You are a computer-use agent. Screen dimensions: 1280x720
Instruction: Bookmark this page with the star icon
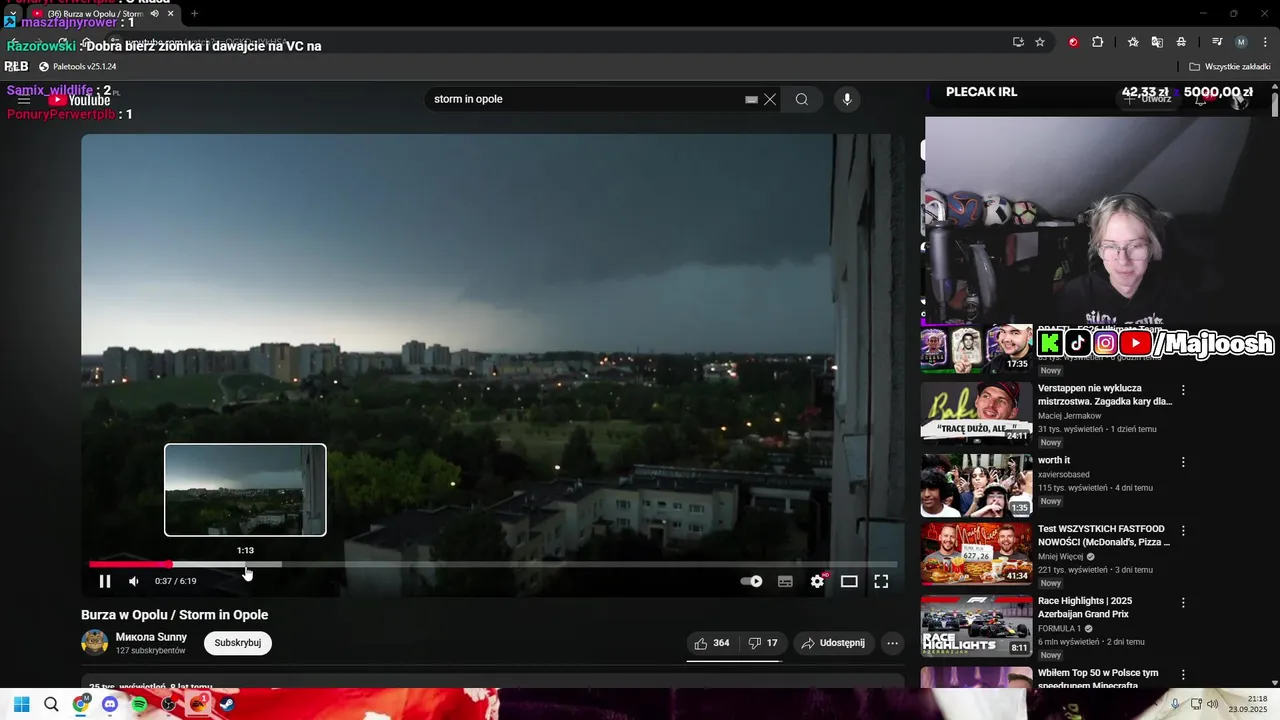pos(1040,42)
